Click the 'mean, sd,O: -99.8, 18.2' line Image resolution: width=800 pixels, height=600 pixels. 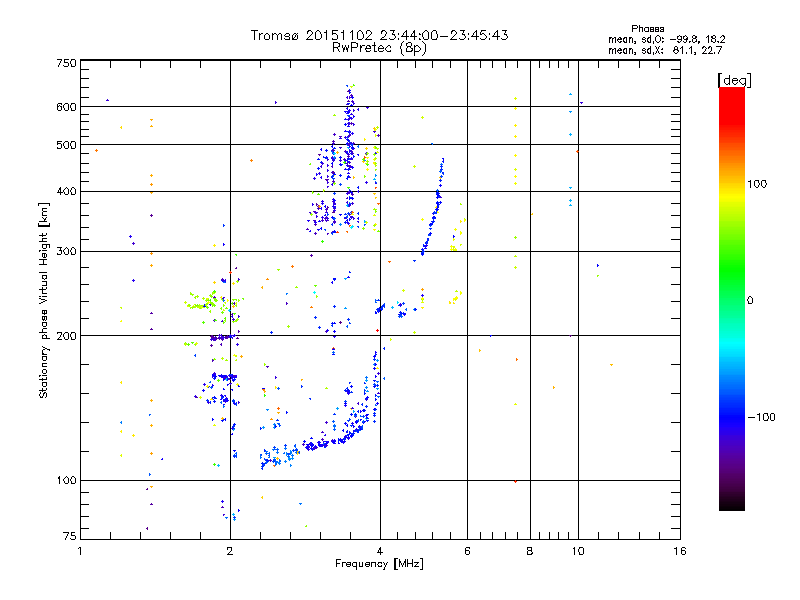(666, 39)
